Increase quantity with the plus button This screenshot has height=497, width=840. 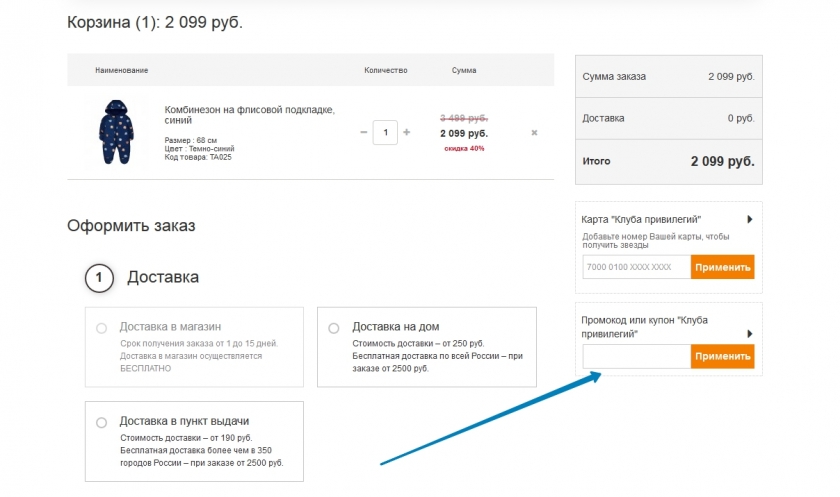point(406,132)
